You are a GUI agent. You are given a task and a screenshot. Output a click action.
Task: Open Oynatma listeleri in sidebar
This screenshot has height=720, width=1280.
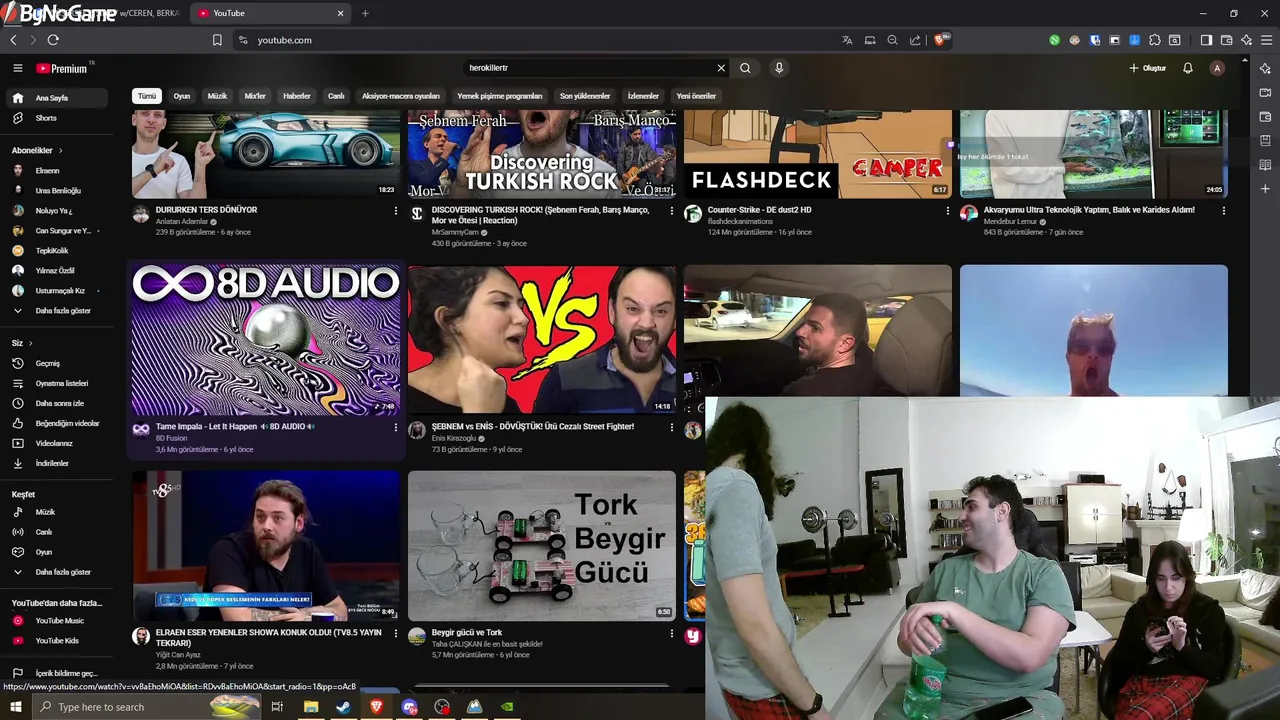pos(58,383)
